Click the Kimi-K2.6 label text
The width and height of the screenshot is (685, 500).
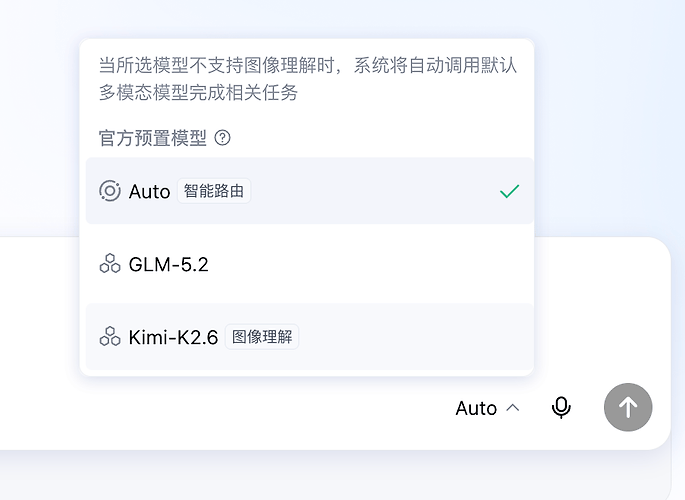click(173, 337)
